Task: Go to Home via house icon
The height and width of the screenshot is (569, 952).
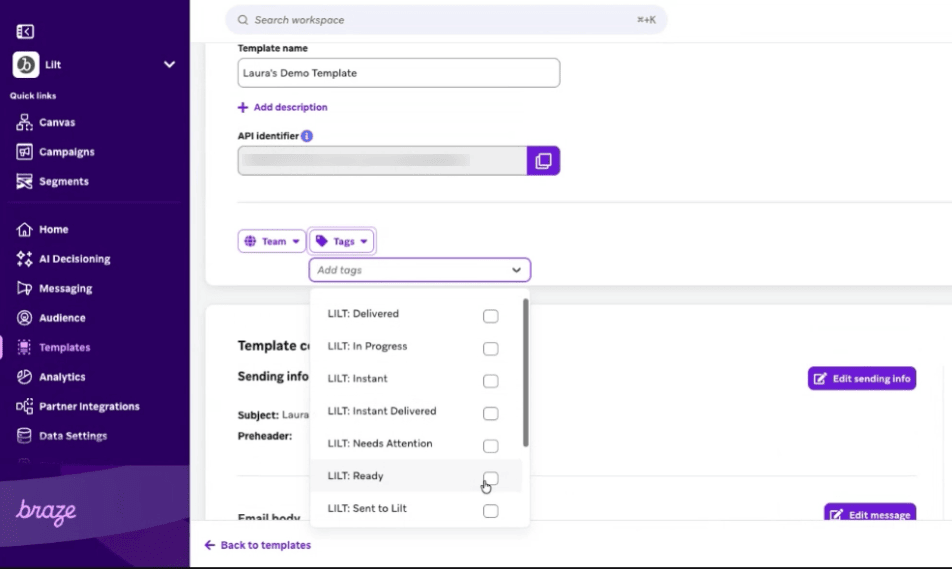Action: 24,229
